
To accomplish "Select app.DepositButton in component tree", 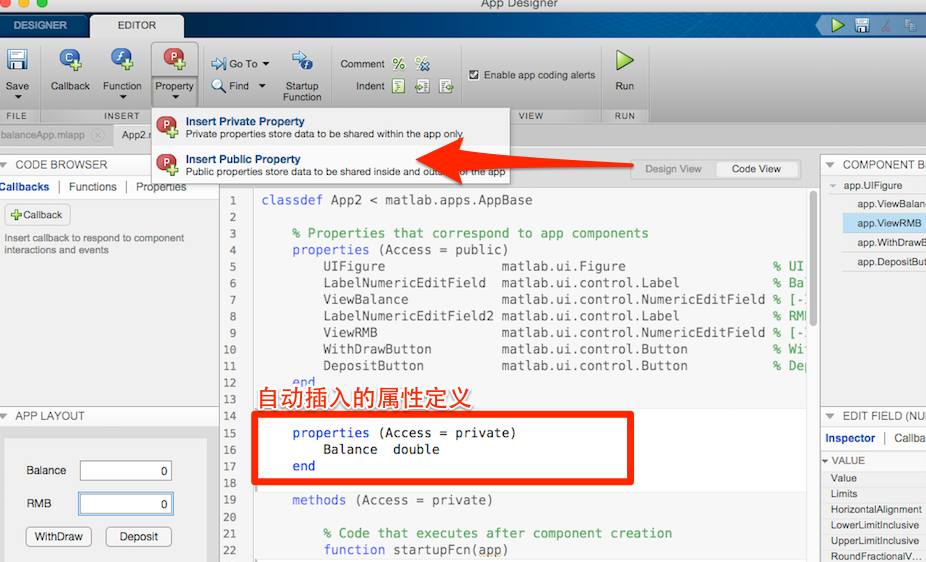I will [891, 262].
